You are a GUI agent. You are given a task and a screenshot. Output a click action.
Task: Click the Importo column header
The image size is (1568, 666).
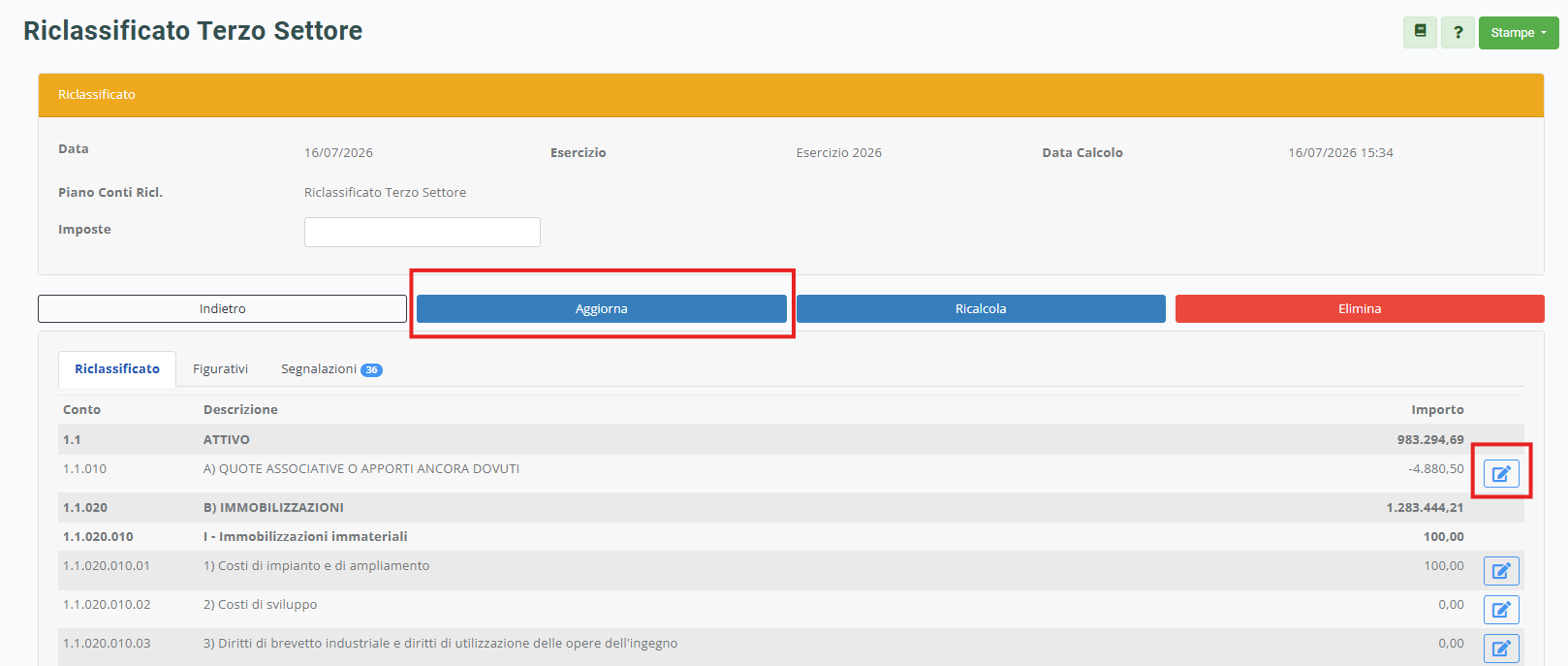pyautogui.click(x=1437, y=410)
